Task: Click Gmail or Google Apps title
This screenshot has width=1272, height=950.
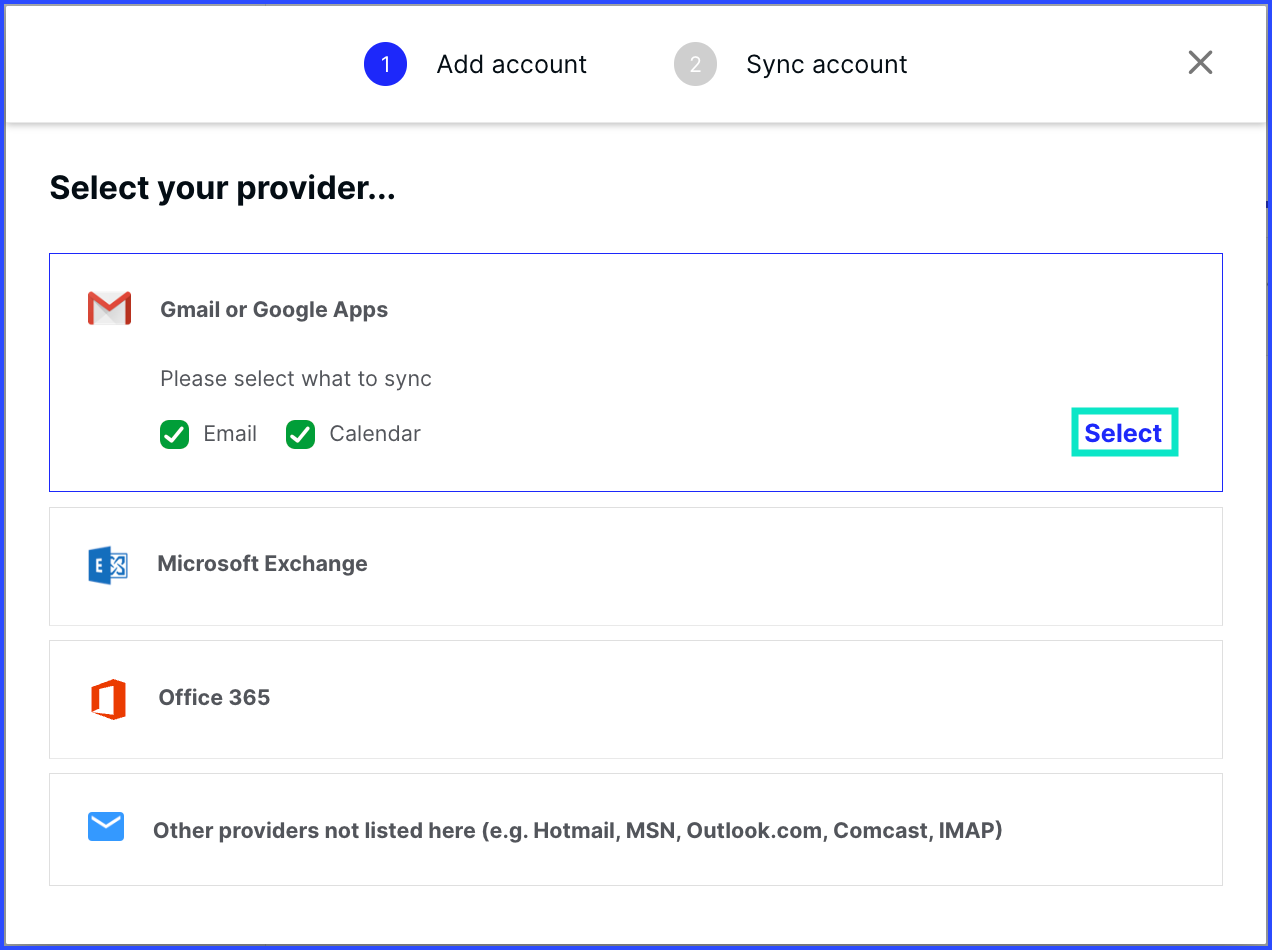Action: tap(274, 310)
